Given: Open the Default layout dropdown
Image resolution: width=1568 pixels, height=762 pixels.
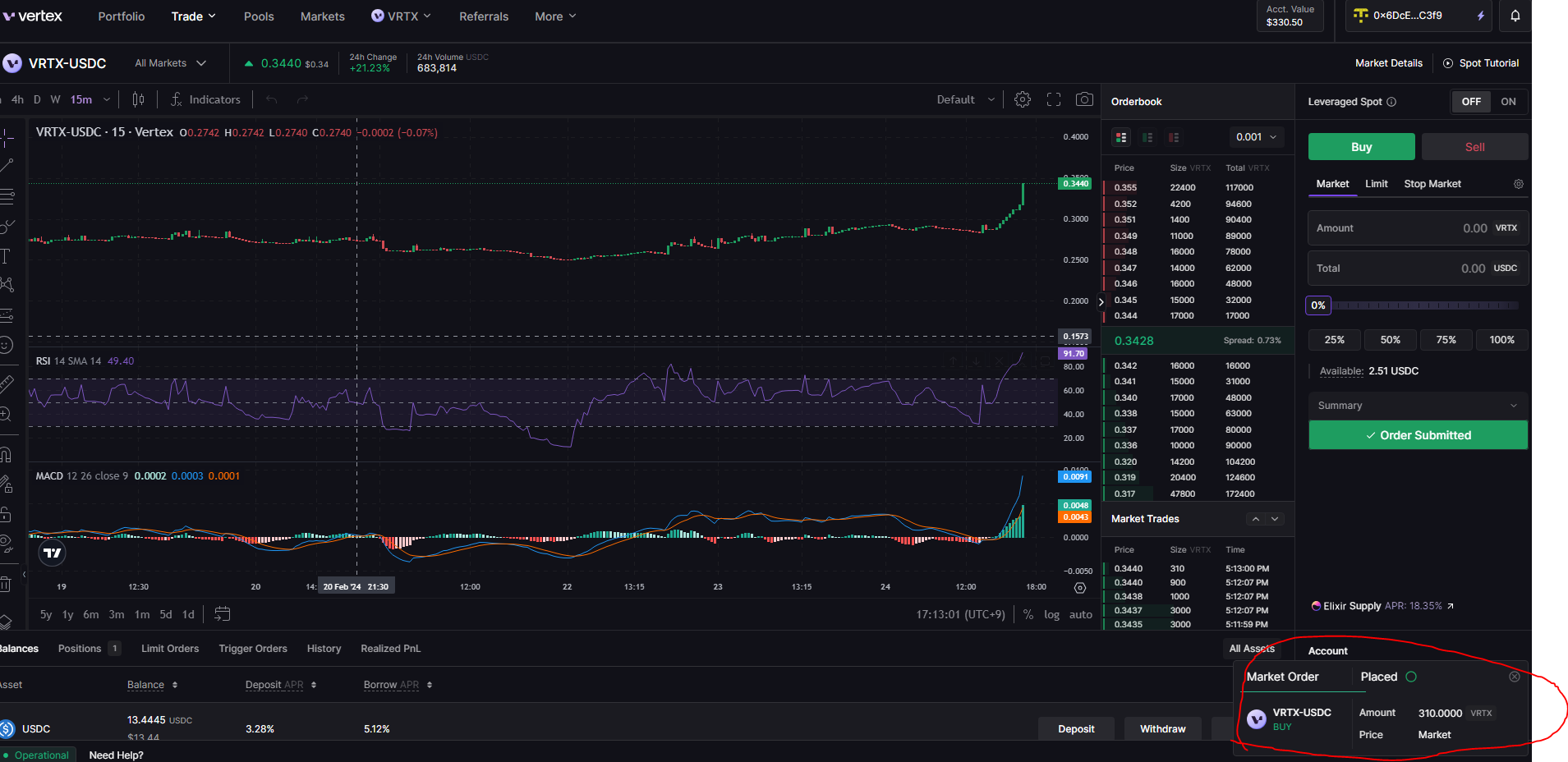Looking at the screenshot, I should coord(966,99).
